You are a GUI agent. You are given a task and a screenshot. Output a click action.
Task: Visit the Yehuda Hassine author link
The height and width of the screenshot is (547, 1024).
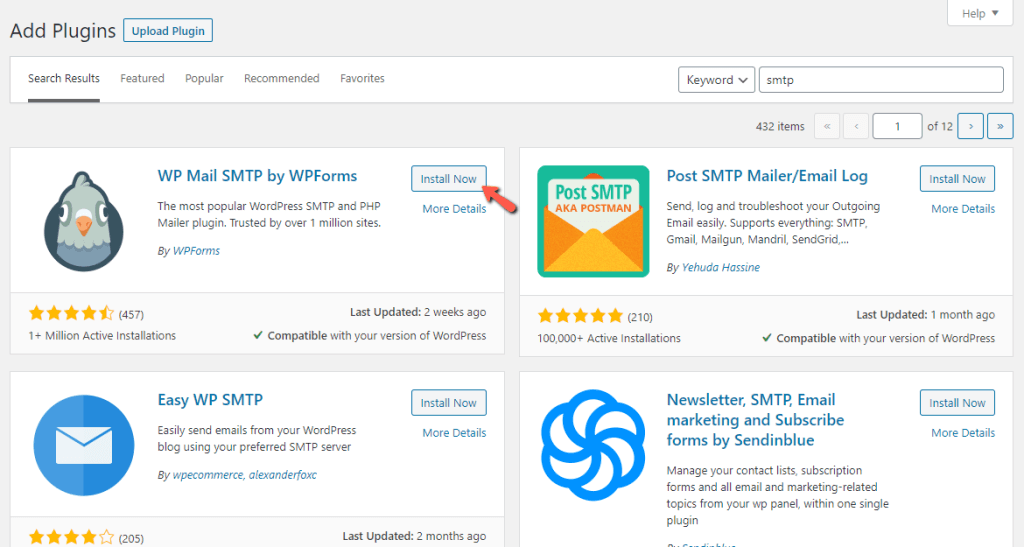(x=720, y=268)
